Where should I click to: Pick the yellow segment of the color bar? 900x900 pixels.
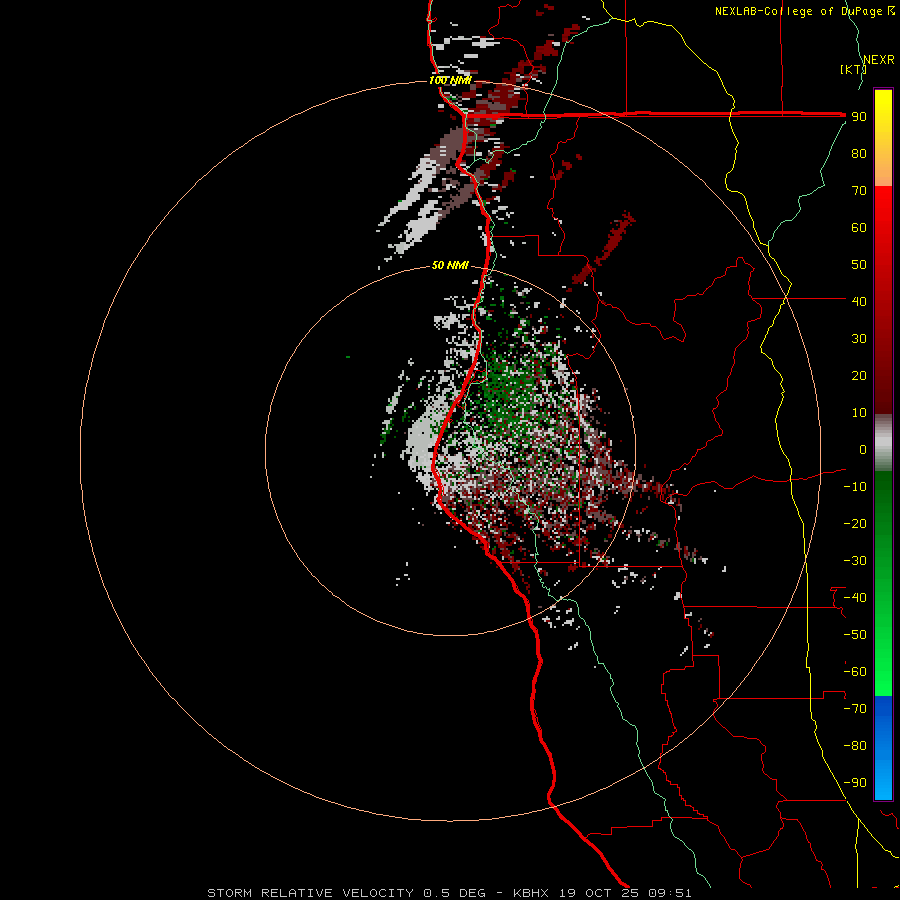click(x=883, y=138)
